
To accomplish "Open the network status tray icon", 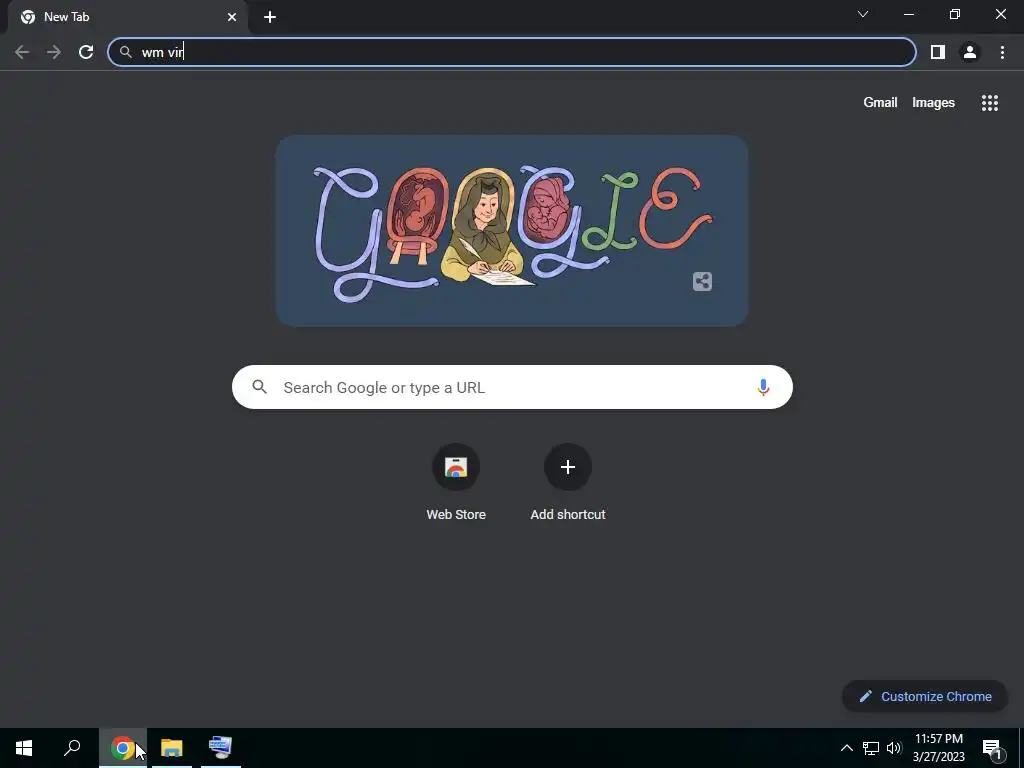I will (x=871, y=748).
